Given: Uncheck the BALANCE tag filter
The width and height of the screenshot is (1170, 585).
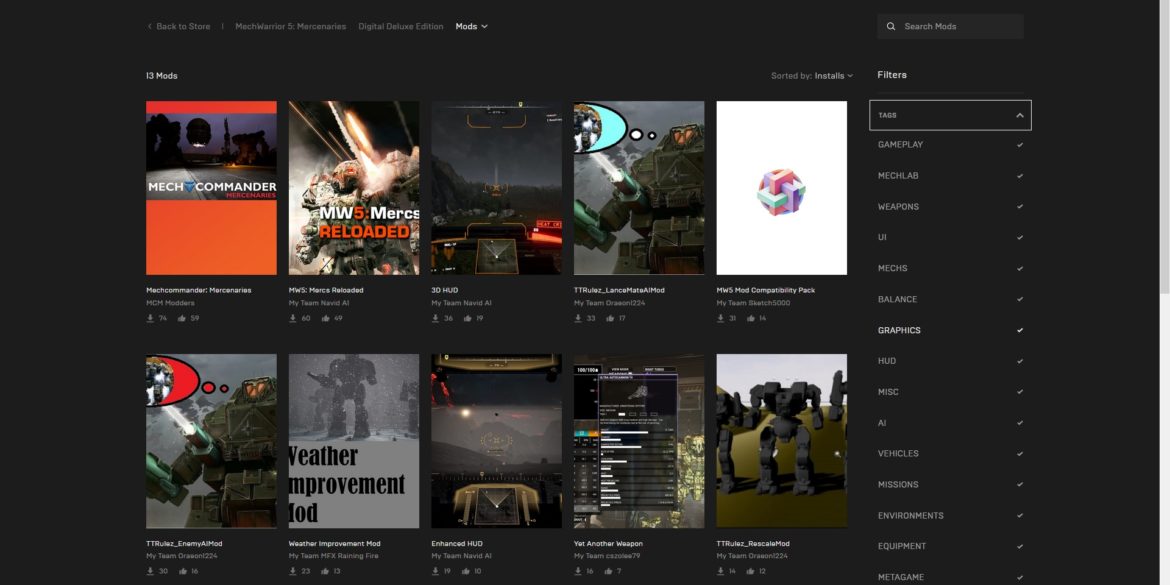Looking at the screenshot, I should [x=1020, y=299].
